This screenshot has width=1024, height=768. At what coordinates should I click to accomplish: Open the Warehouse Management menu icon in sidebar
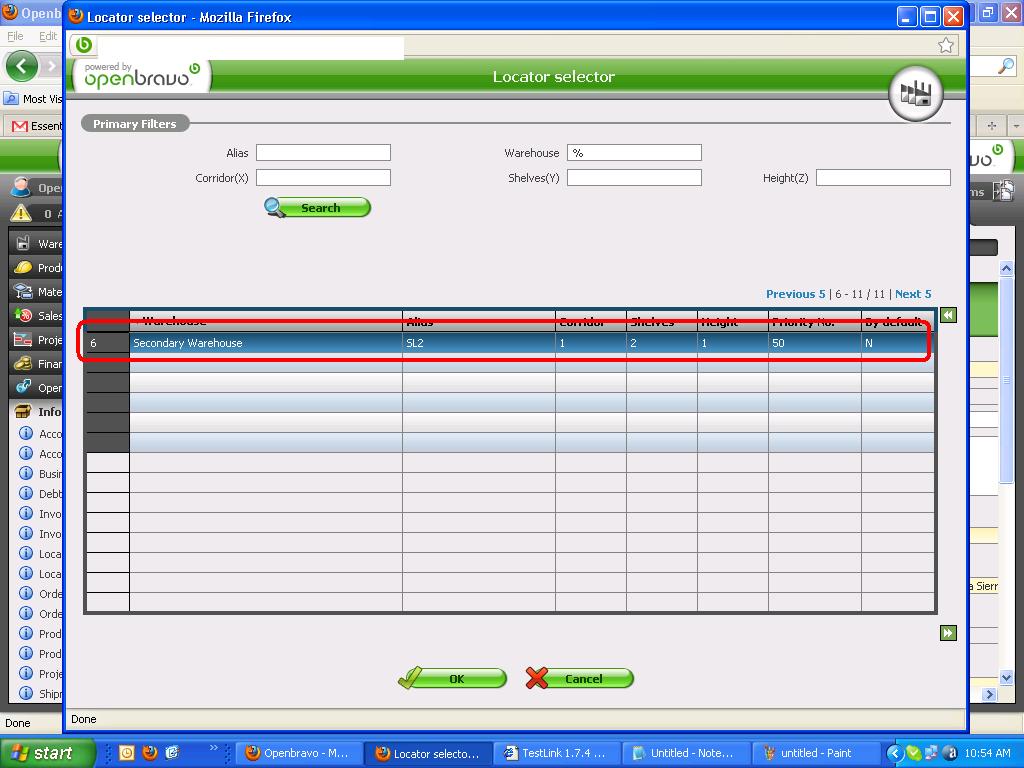tap(23, 243)
